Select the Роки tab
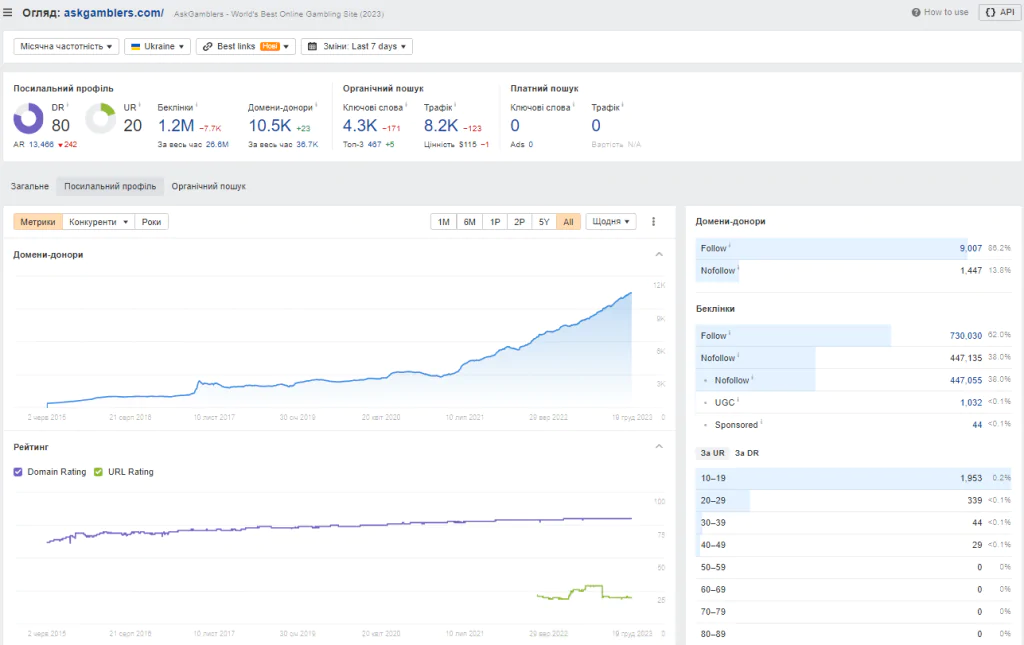This screenshot has height=645, width=1024. [152, 222]
